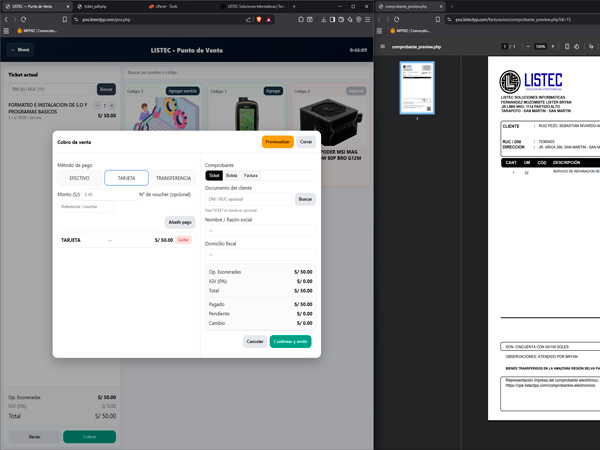
Task: Select the PDF page 1 thumbnail
Action: [x=417, y=88]
